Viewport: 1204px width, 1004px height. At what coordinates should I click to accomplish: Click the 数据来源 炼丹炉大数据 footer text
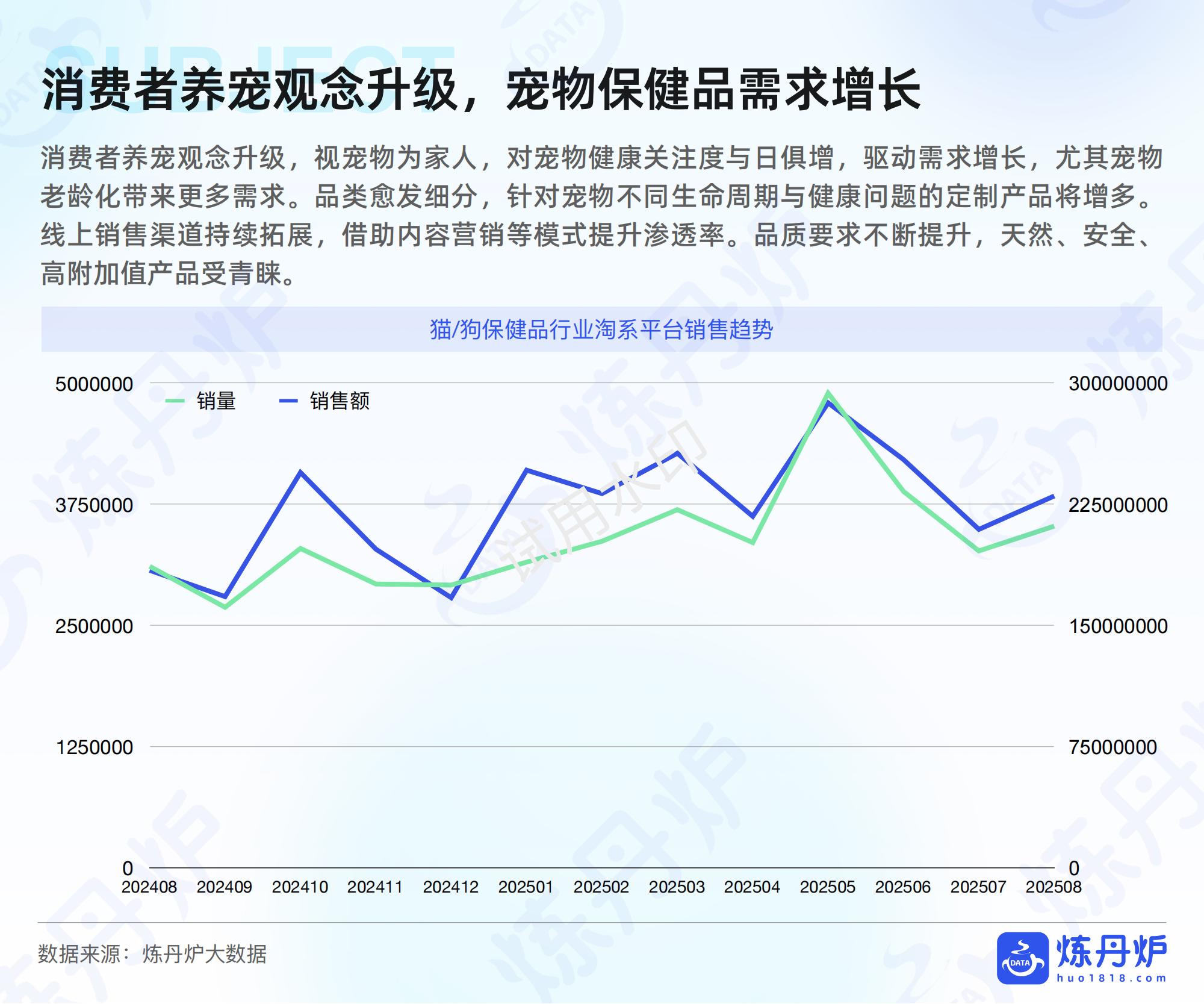coord(152,954)
